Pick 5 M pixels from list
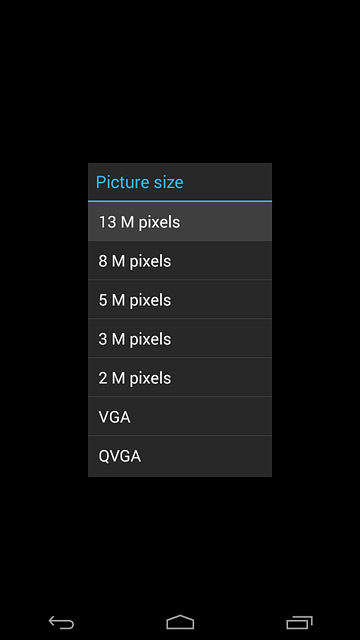Image resolution: width=360 pixels, height=640 pixels. coord(180,300)
